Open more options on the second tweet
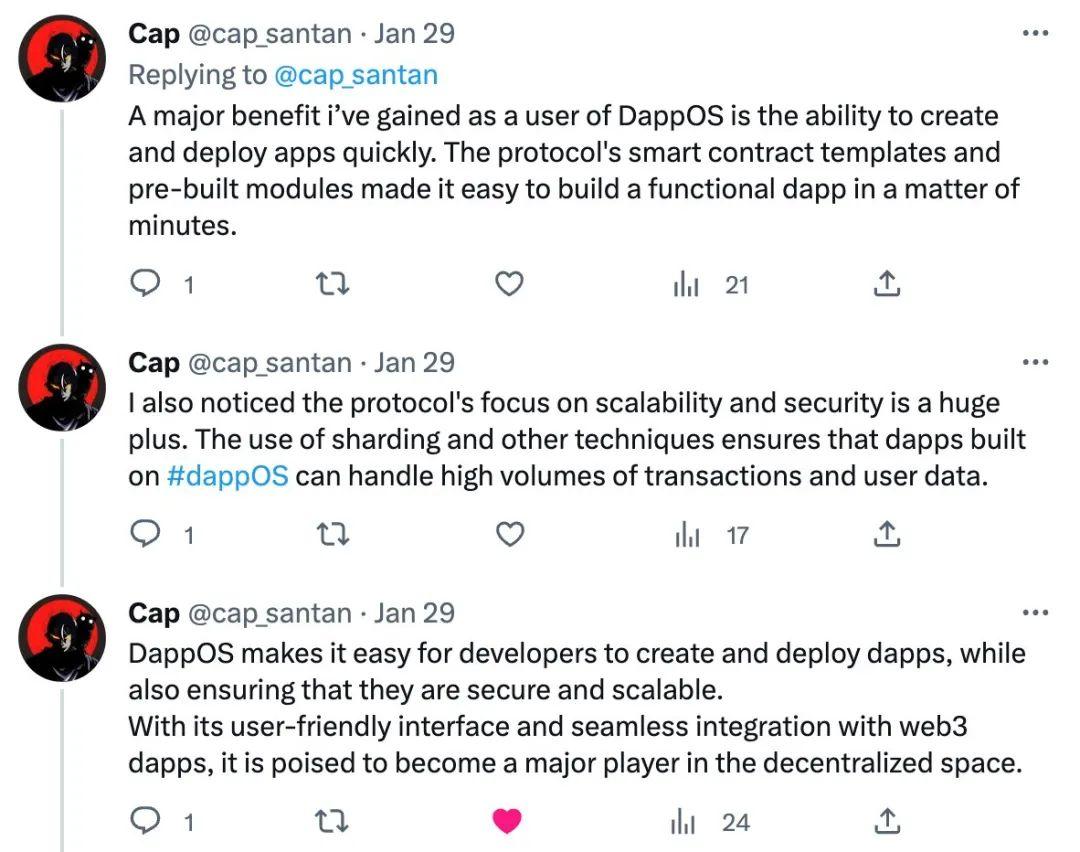 pos(1034,362)
